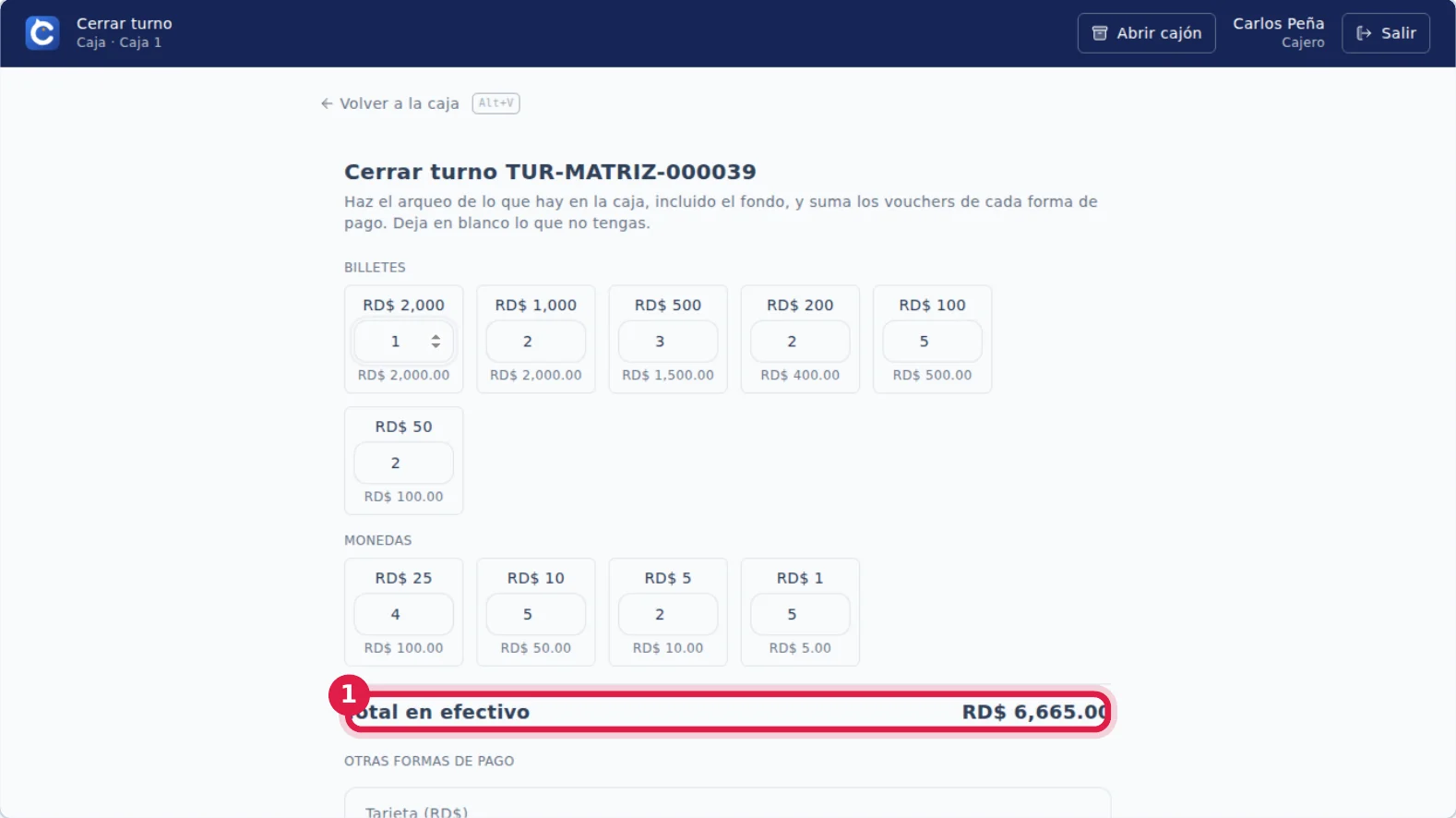Viewport: 1456px width, 818px height.
Task: Click the OTRAS FORMAS DE PAGO label
Action: pos(429,762)
